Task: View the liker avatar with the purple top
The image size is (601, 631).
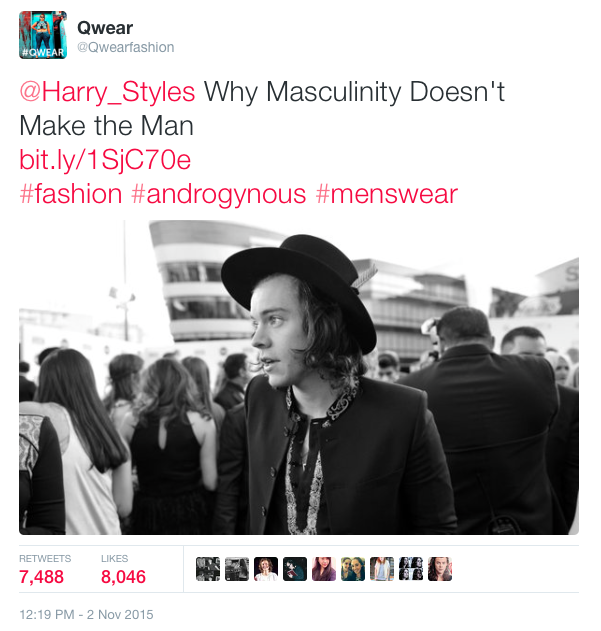Action: pyautogui.click(x=324, y=569)
